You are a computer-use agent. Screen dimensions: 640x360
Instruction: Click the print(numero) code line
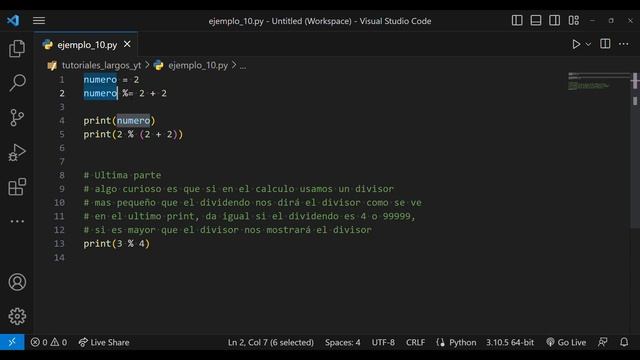tap(119, 120)
